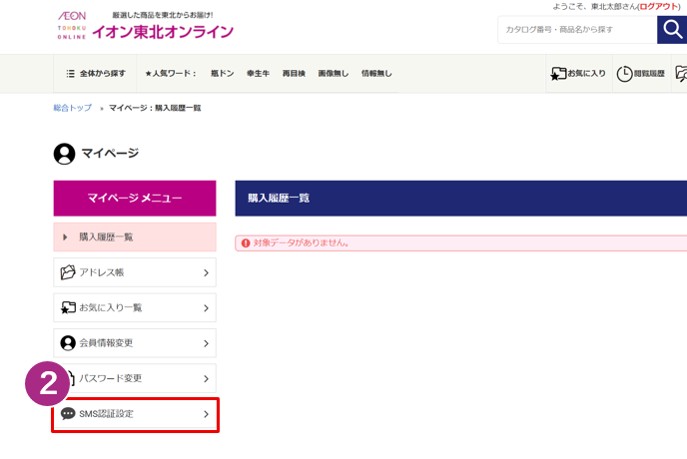Click the address book folder icon
The image size is (687, 459).
click(x=68, y=272)
